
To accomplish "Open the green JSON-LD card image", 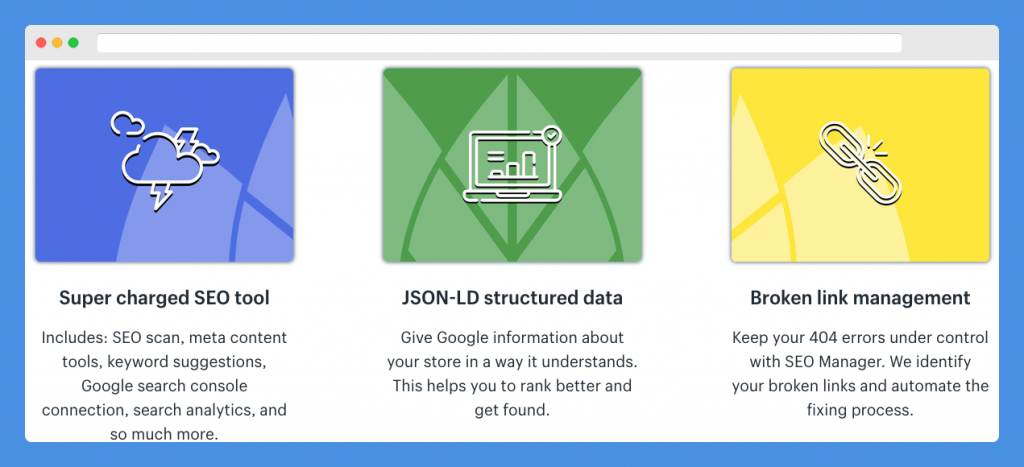I will [x=512, y=165].
